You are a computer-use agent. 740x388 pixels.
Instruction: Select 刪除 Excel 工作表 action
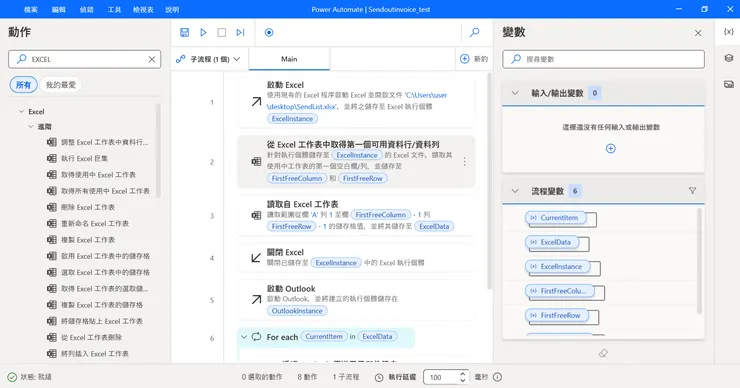88,207
